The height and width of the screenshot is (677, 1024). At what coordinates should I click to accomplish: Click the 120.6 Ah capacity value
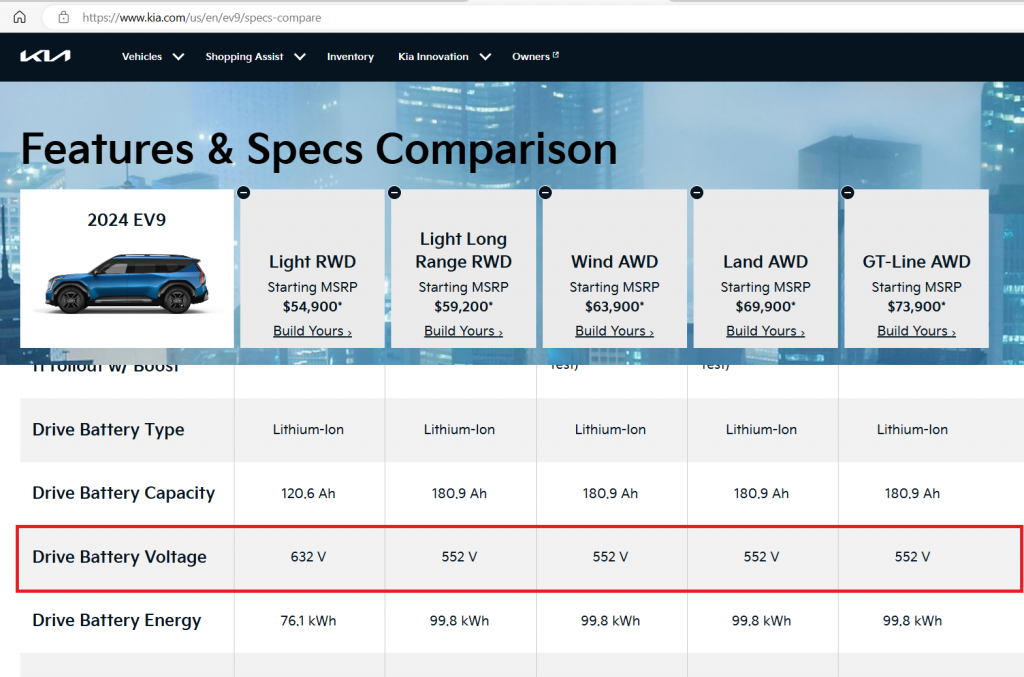(308, 494)
